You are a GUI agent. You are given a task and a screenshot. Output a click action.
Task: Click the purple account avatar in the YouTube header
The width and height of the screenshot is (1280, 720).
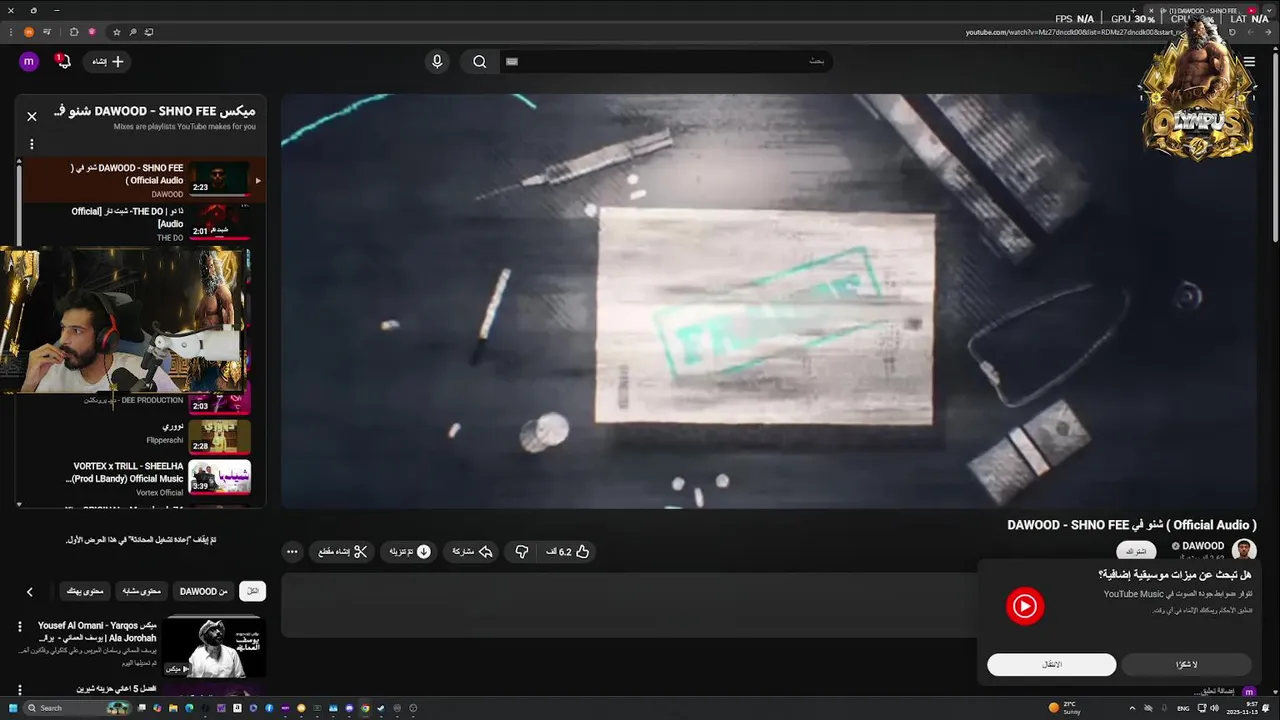[x=29, y=61]
